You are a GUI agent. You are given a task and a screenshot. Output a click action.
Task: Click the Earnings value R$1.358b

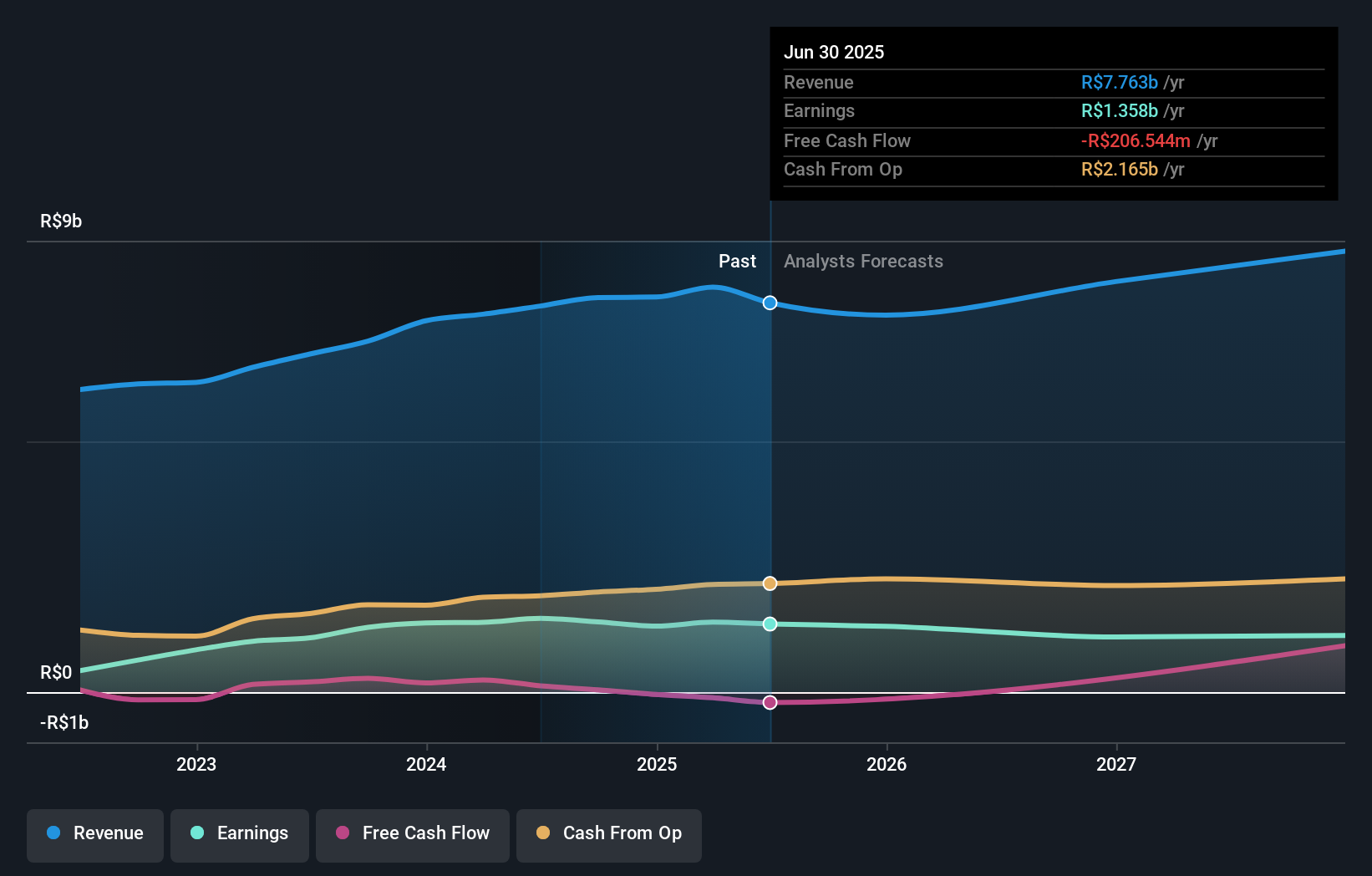coord(1119,110)
